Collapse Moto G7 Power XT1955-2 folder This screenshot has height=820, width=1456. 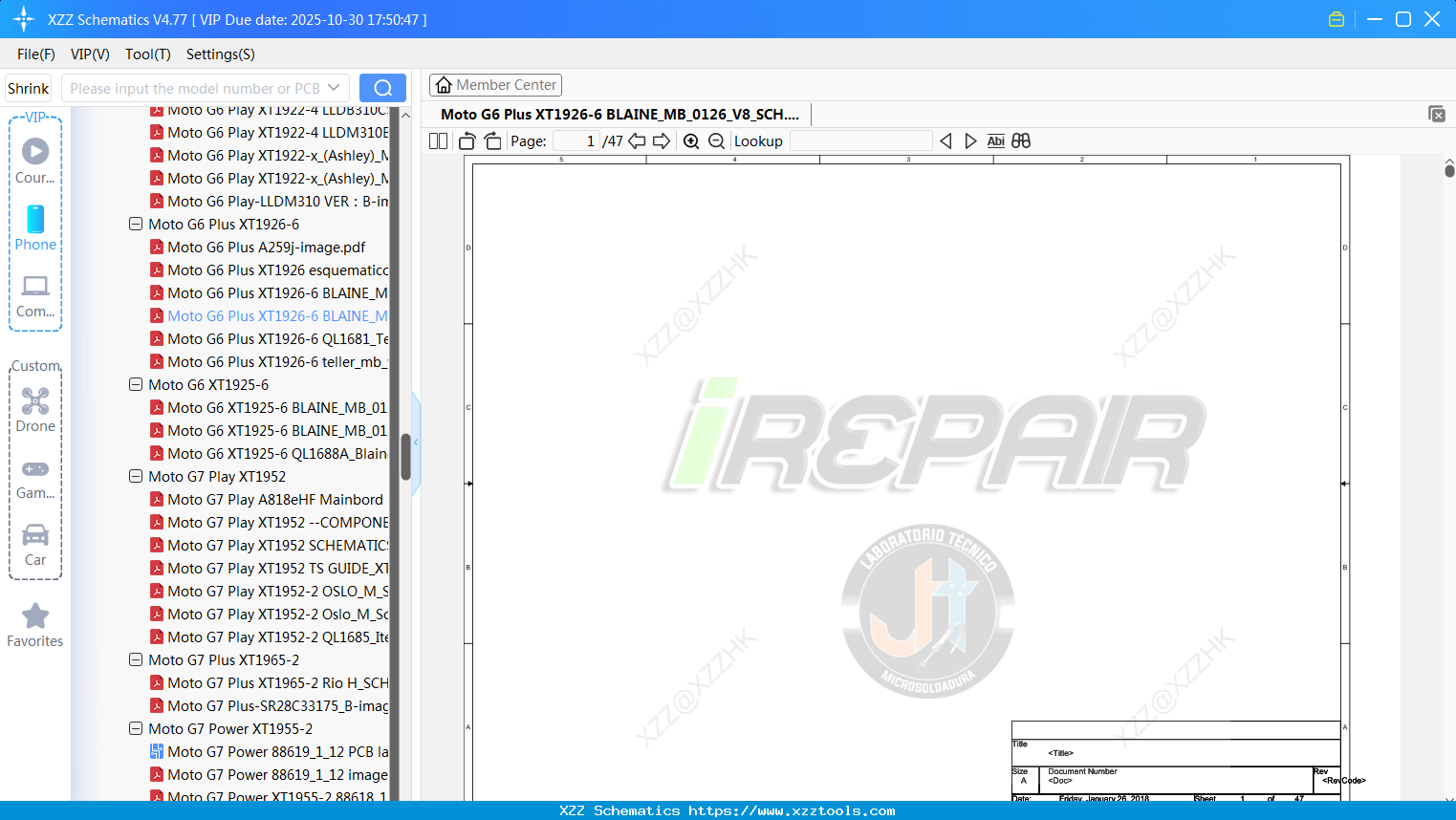point(136,729)
